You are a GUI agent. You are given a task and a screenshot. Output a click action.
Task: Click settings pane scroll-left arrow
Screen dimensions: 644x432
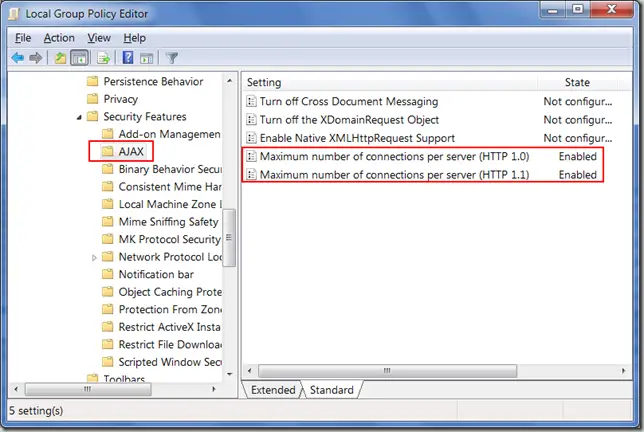(250, 371)
